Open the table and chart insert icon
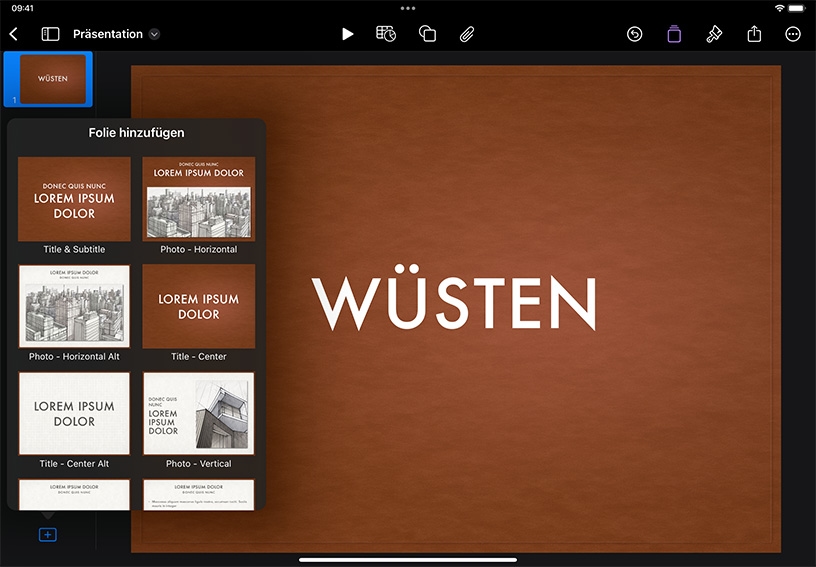Screen dimensions: 816x567 [x=386, y=34]
